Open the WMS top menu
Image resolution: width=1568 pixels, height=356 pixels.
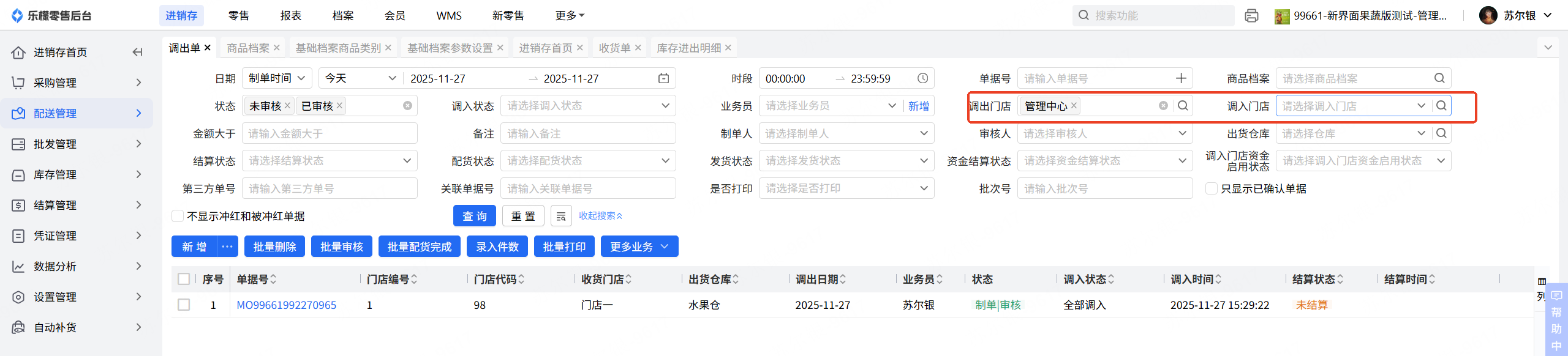tap(449, 16)
